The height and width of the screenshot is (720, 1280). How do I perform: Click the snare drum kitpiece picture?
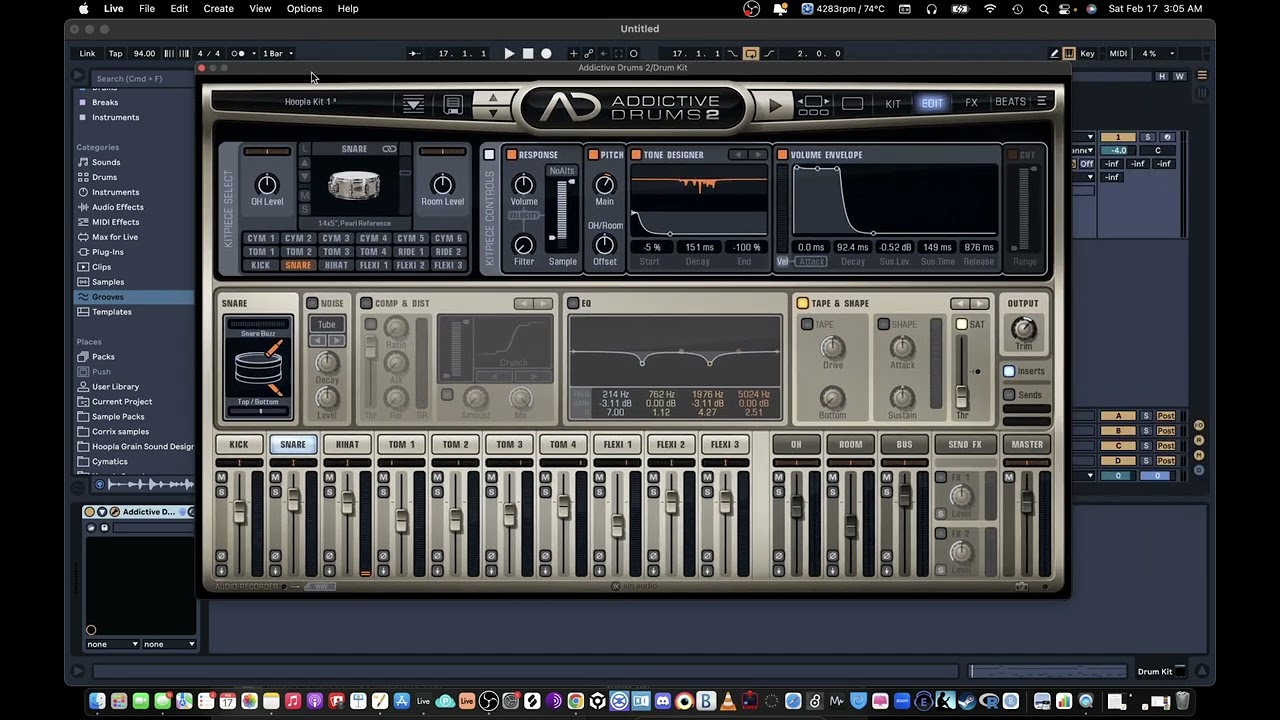pyautogui.click(x=354, y=186)
